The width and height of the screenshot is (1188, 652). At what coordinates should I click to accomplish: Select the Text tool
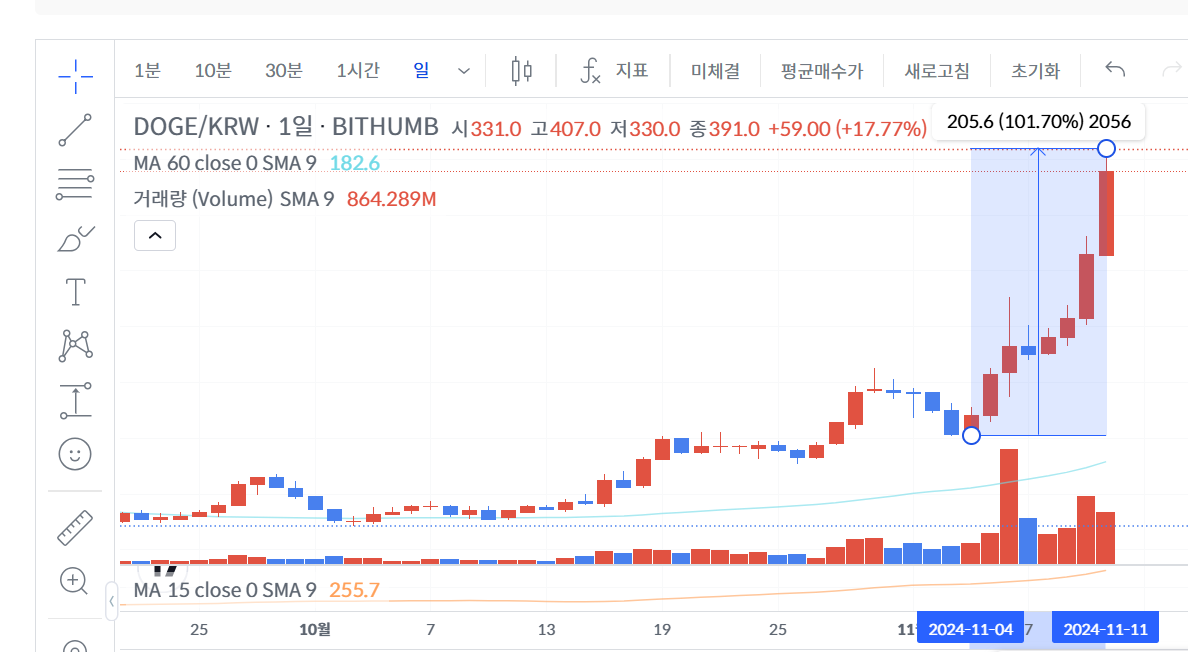pos(75,292)
